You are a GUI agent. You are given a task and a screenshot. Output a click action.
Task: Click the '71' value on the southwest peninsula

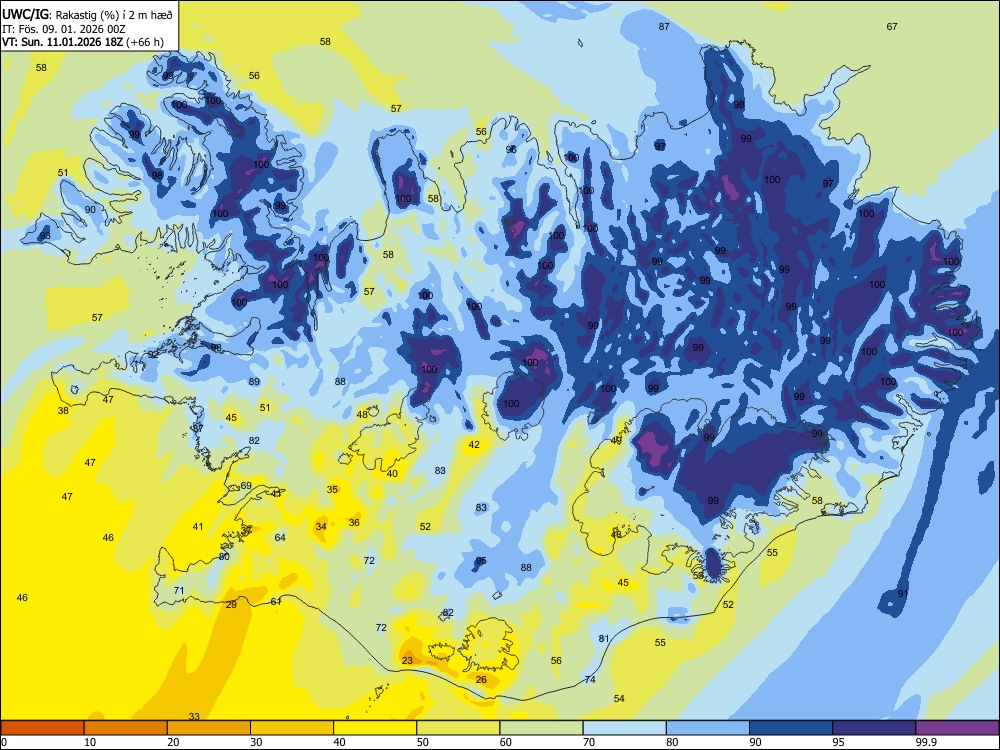point(179,591)
